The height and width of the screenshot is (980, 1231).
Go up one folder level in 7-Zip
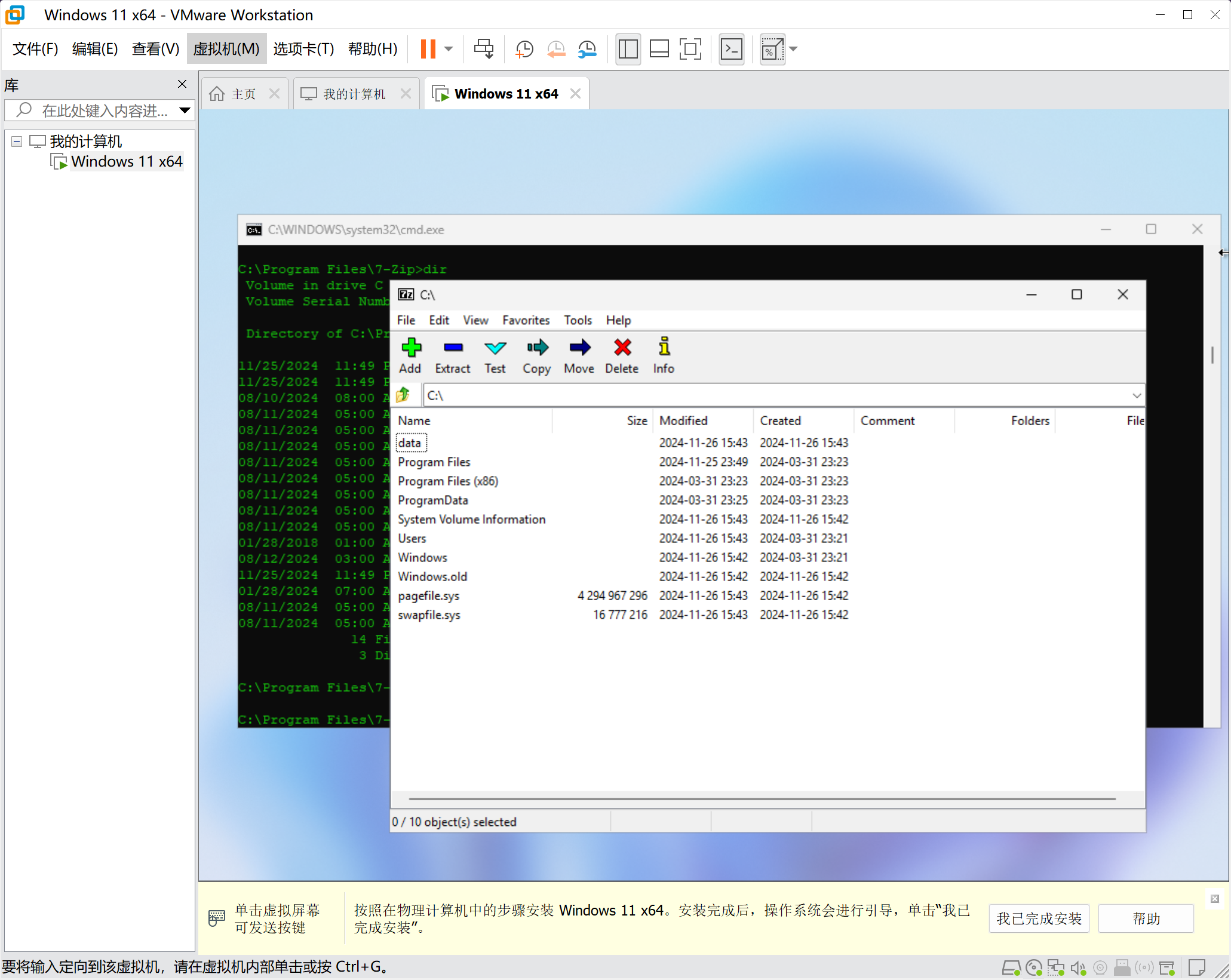403,395
